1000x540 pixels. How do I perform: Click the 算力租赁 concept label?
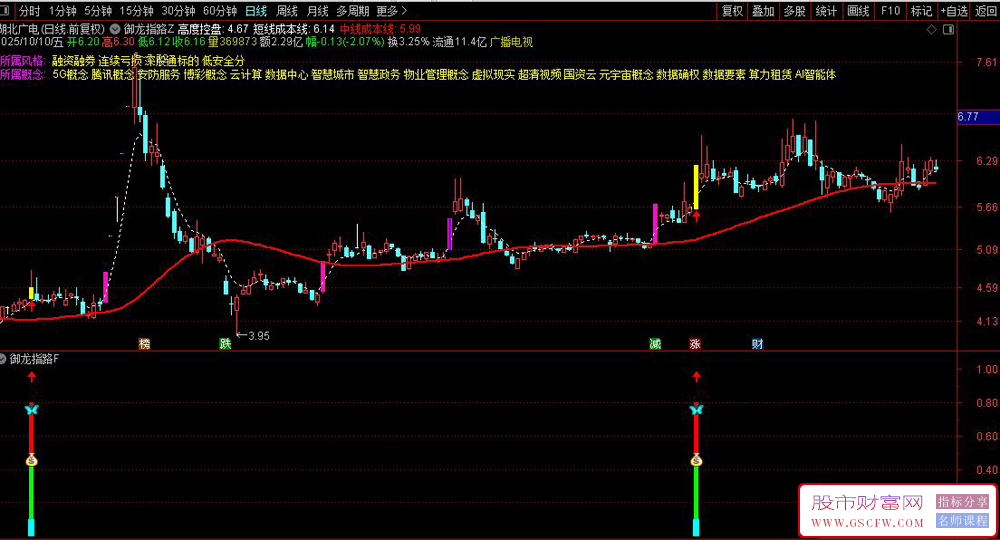pyautogui.click(x=770, y=75)
